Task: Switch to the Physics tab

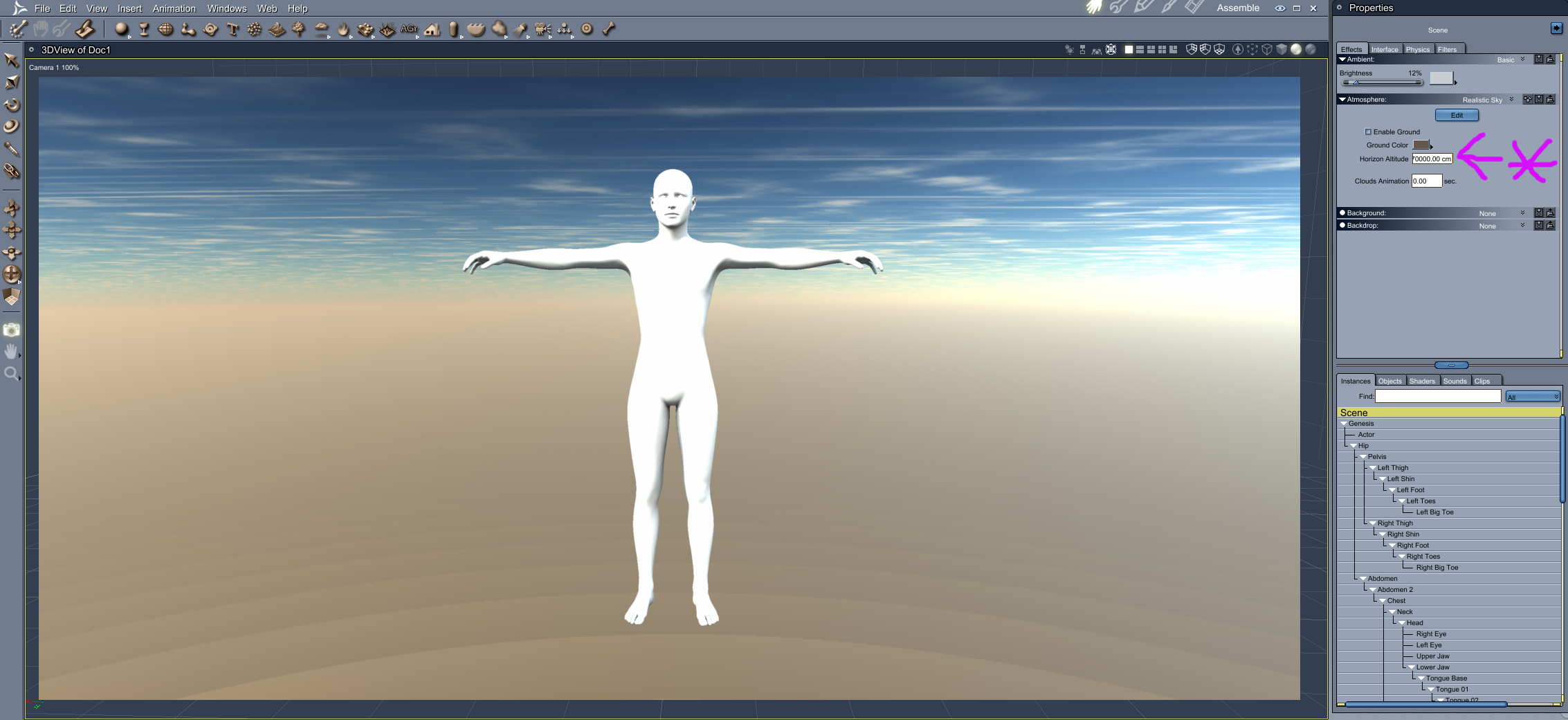Action: [1417, 49]
